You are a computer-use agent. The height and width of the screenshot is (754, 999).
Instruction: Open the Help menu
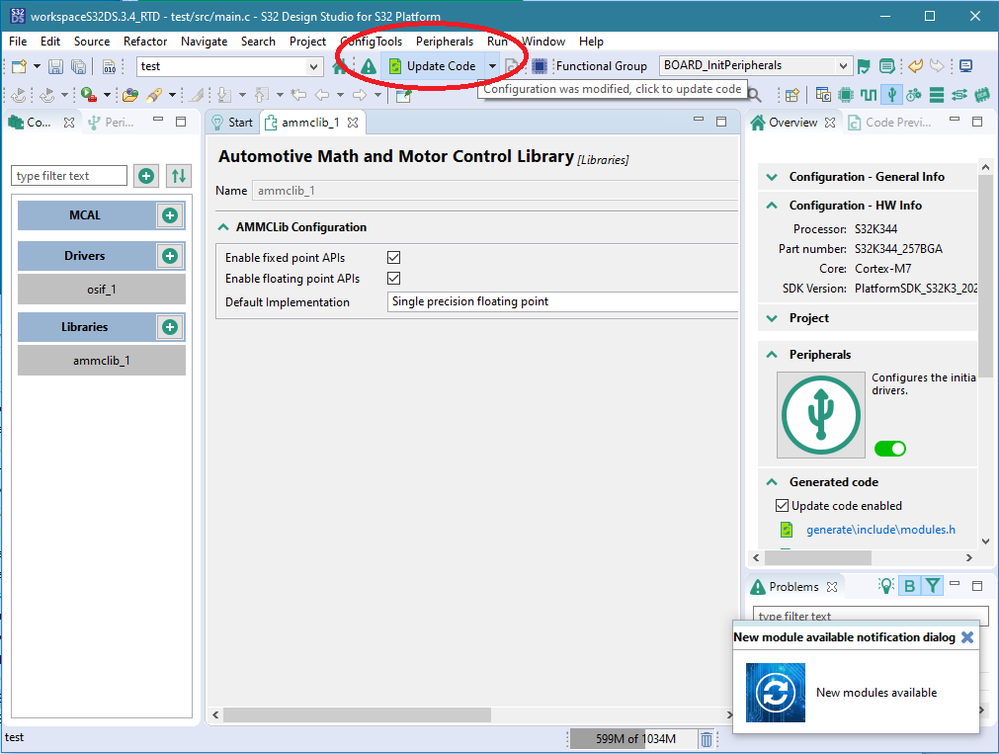click(591, 41)
